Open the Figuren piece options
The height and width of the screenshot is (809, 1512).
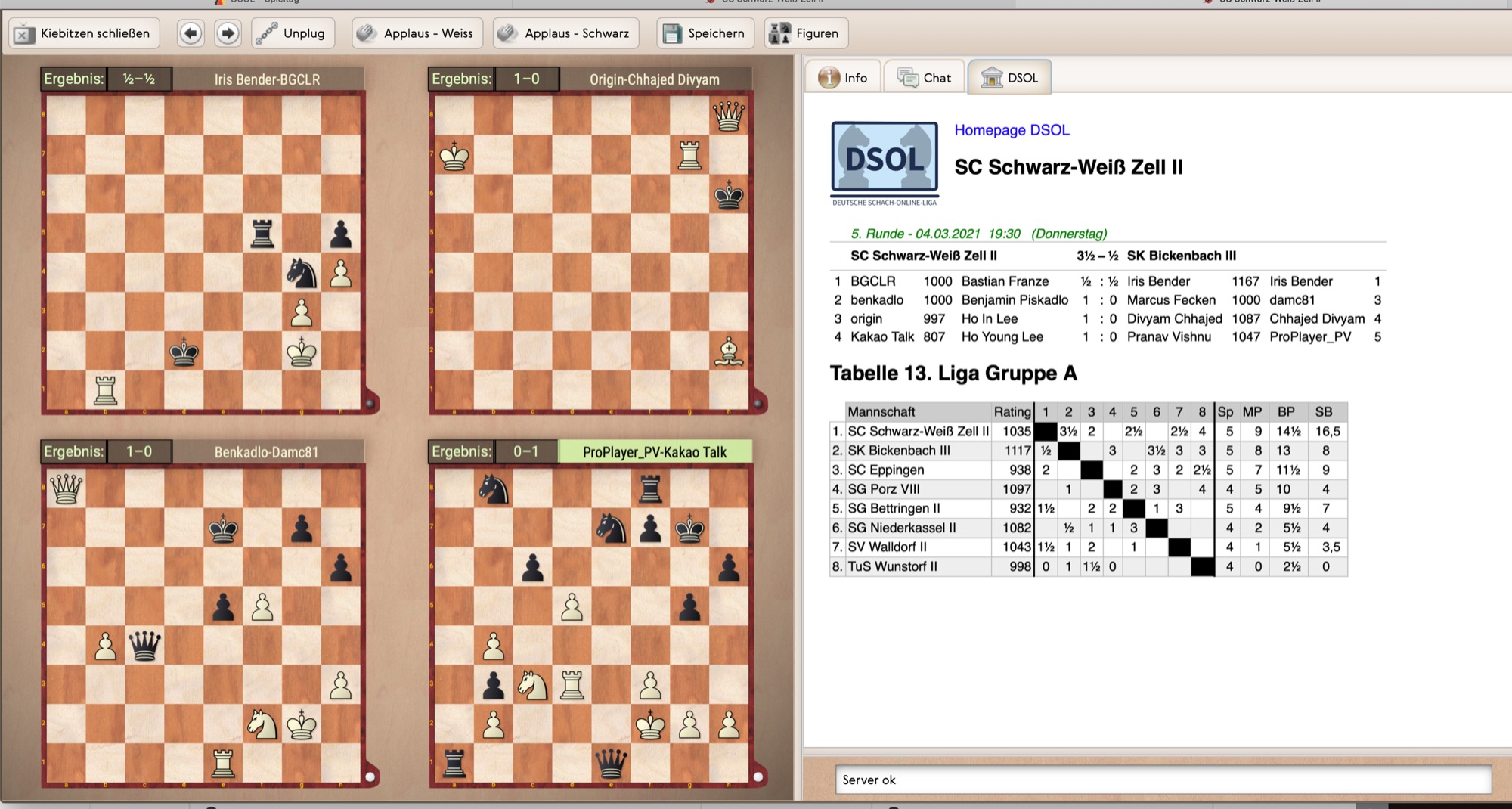805,33
